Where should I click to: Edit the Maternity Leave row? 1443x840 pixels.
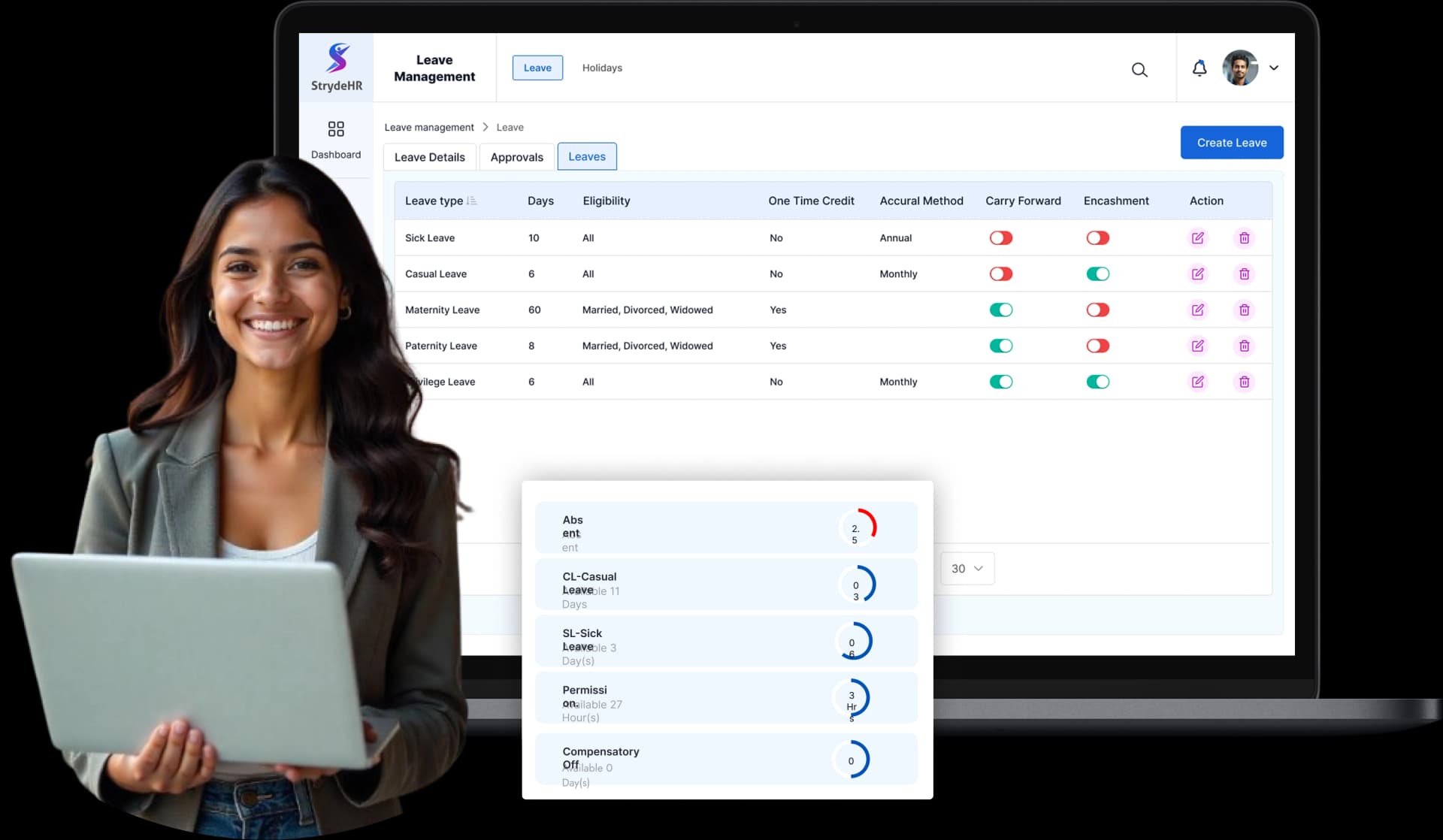(1198, 310)
